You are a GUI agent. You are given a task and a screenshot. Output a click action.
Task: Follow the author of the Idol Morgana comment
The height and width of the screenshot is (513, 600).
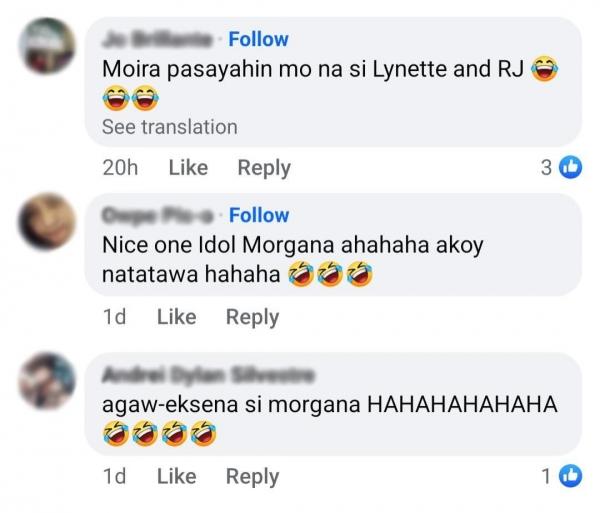pos(258,215)
